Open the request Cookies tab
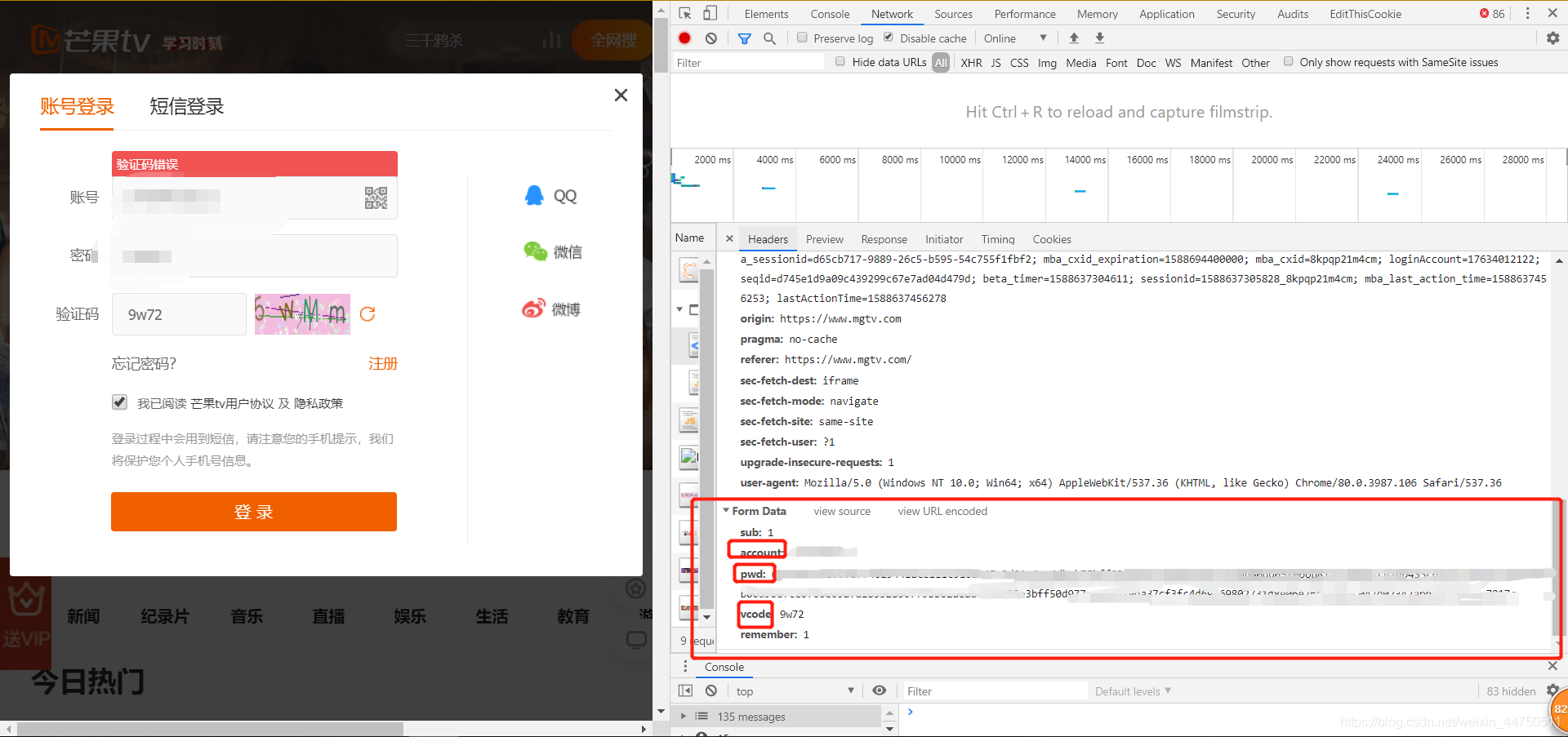Screen dimensions: 1568x737 1051,239
